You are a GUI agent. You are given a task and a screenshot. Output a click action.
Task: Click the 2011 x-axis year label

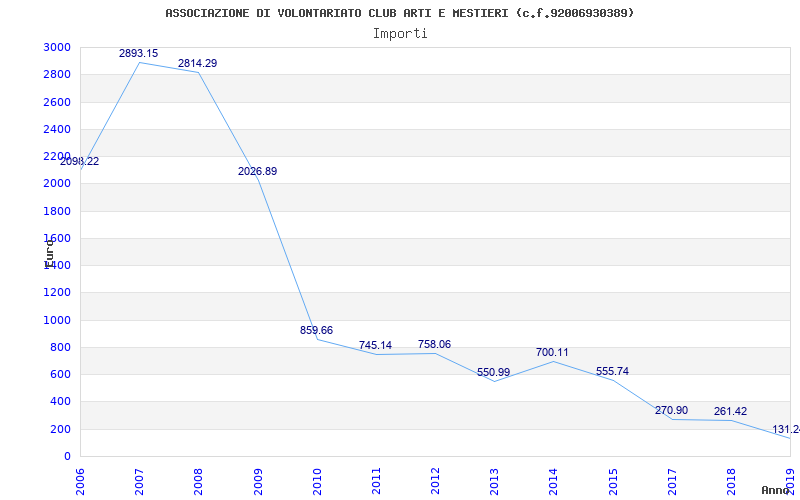(376, 481)
